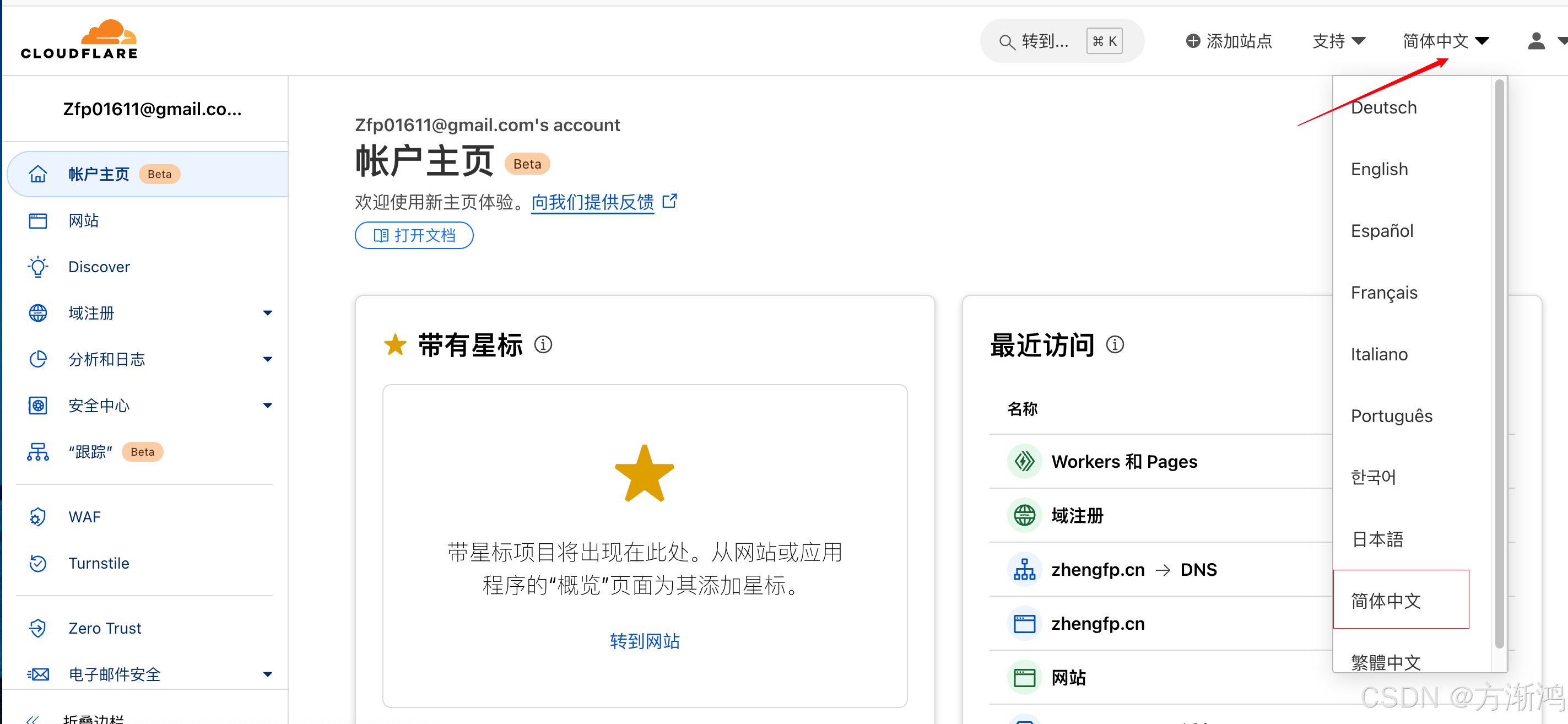Click info icon beside 带有星标 heading
This screenshot has width=1568, height=724.
tap(543, 345)
